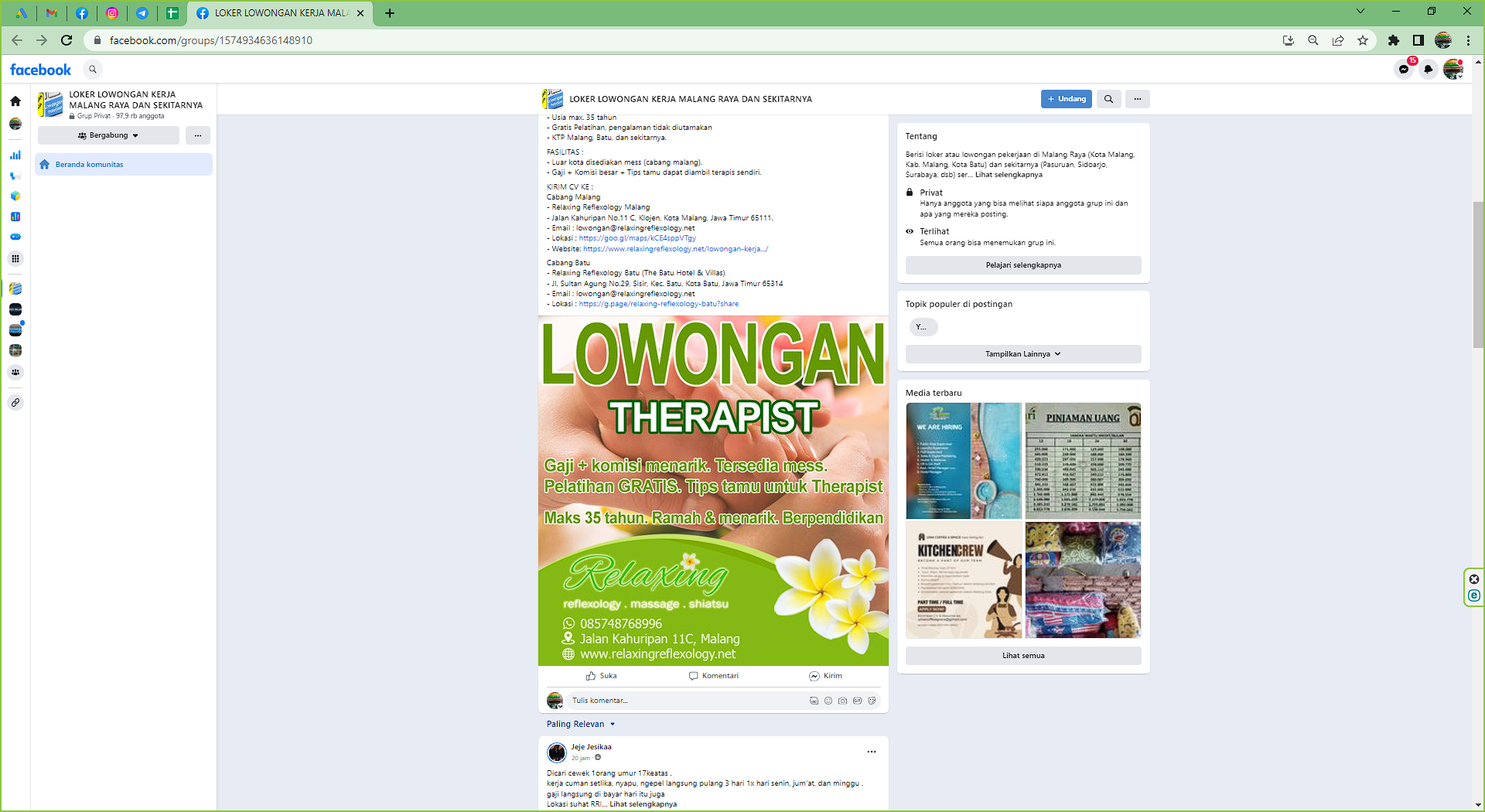Screen dimensions: 1485x812
Task: Insert an emoji into the comment
Action: tap(828, 701)
